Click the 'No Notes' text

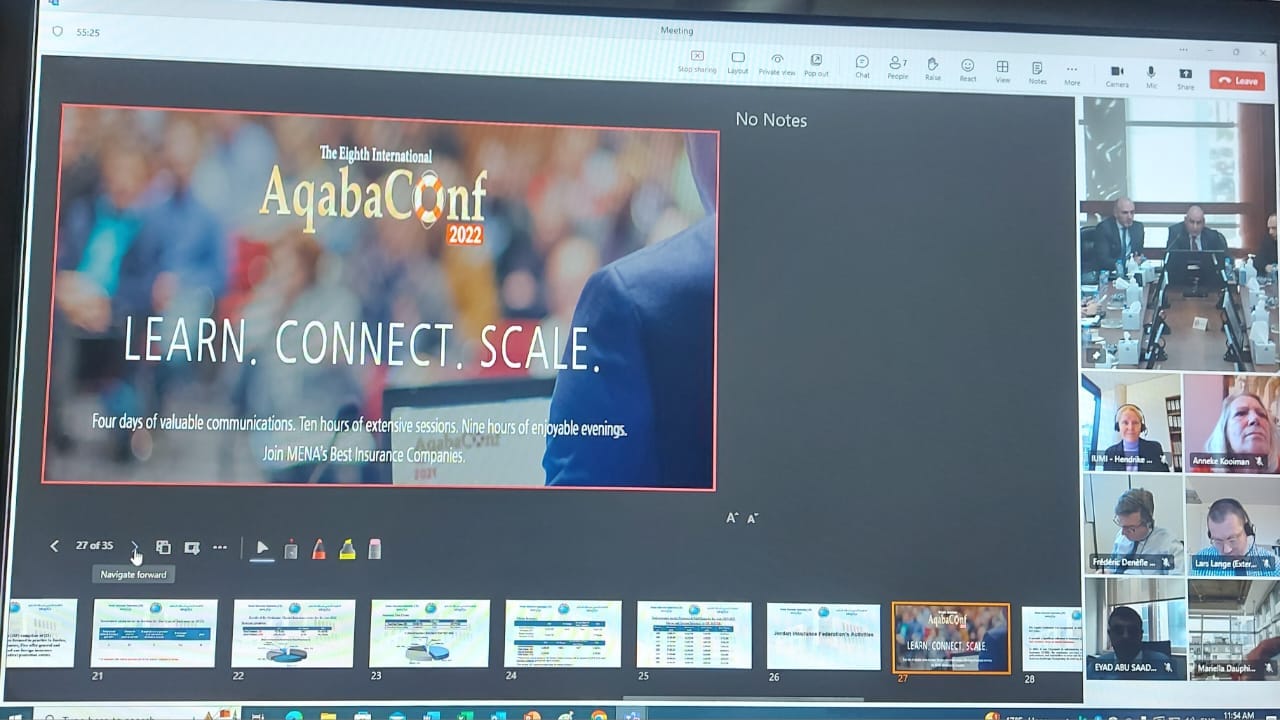click(771, 120)
